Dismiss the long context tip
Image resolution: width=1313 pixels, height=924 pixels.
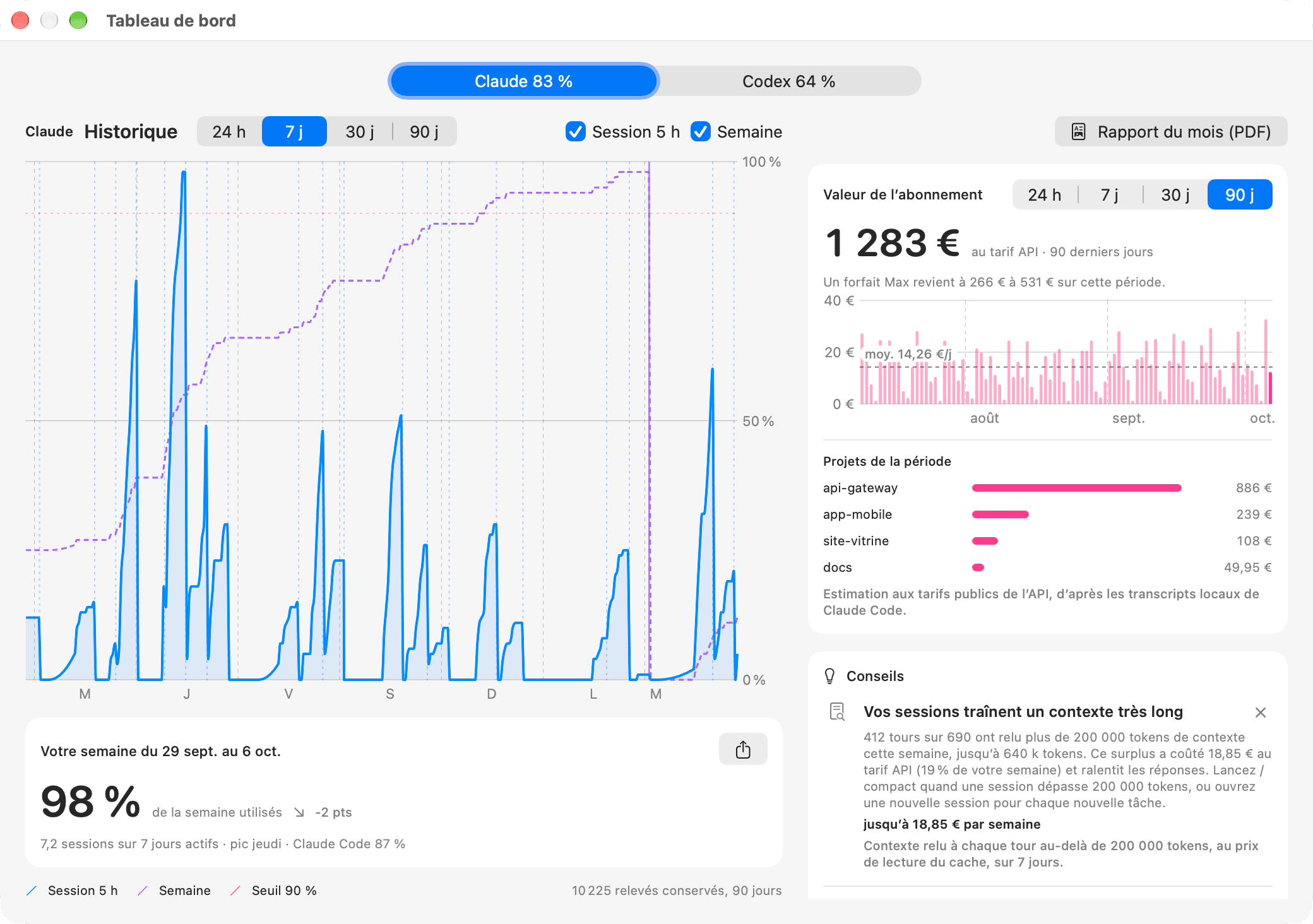click(1261, 713)
